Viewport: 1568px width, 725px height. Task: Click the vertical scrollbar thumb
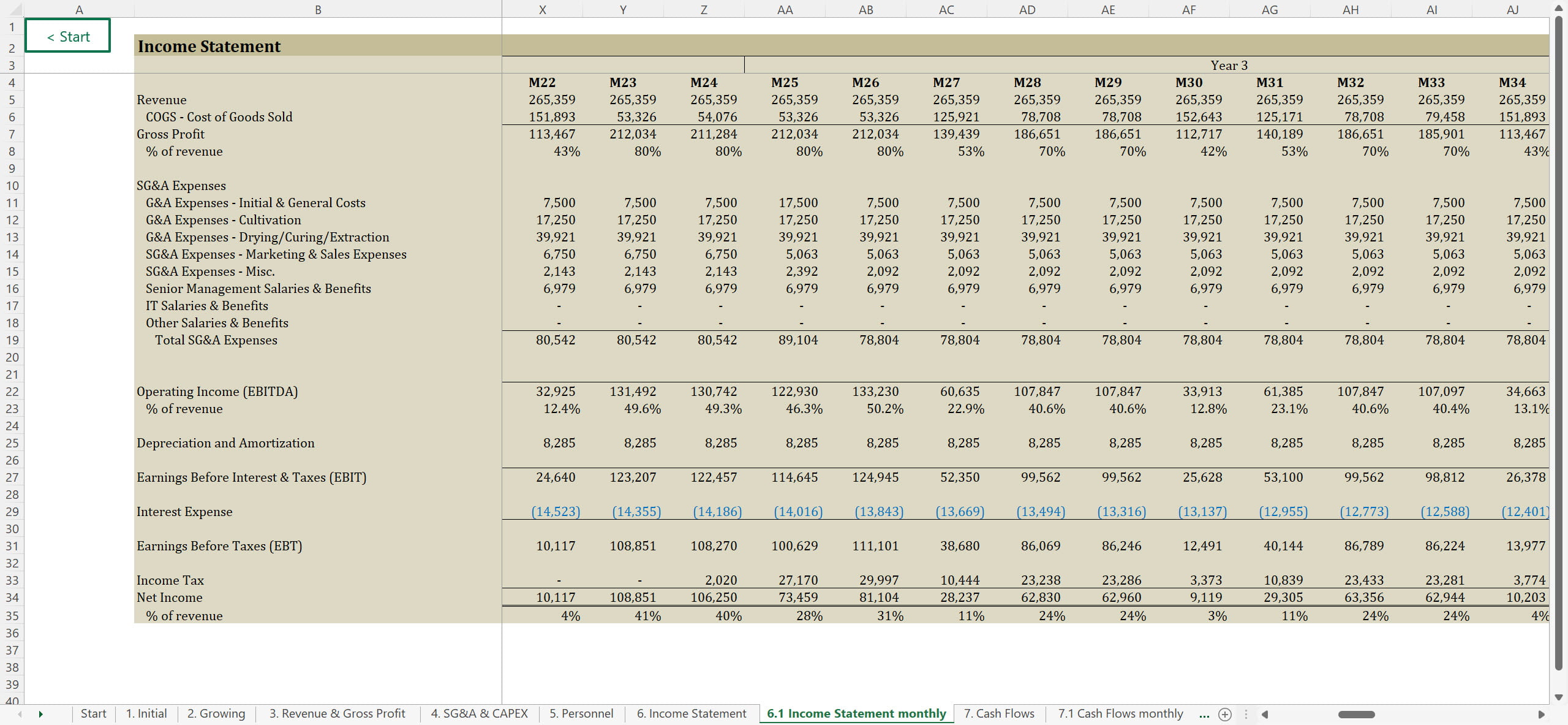click(1559, 343)
